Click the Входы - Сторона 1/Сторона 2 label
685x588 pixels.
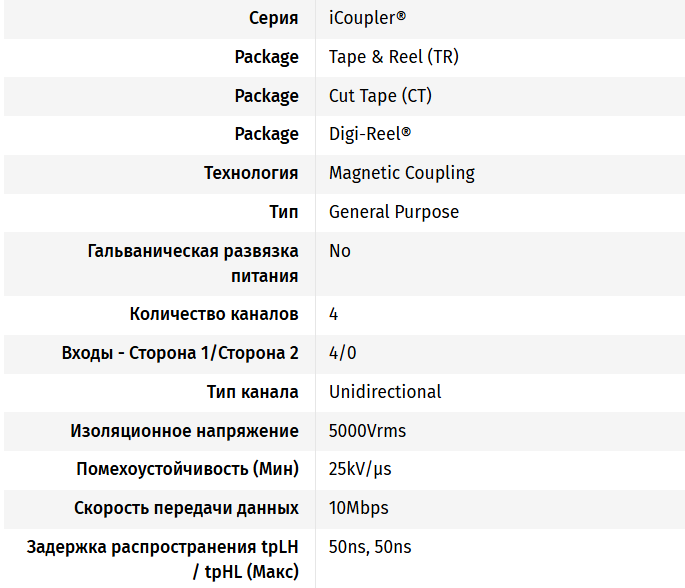[180, 353]
